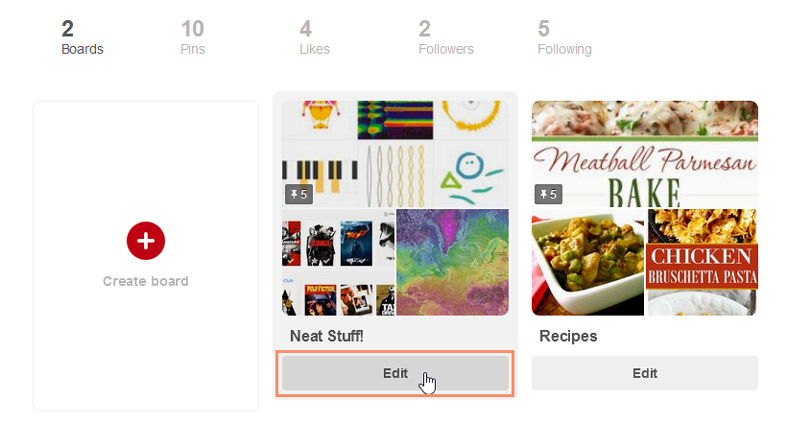
Task: Open the Neat Stuff! board title
Action: (326, 336)
